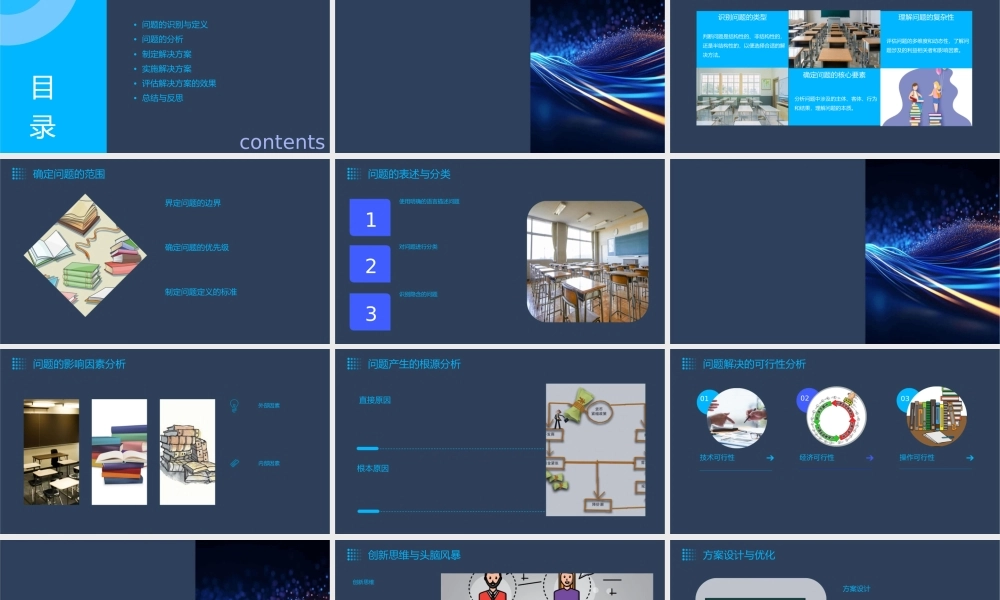
Task: Select the circular hands-writing photo above 技术可行性
Action: pos(737,418)
